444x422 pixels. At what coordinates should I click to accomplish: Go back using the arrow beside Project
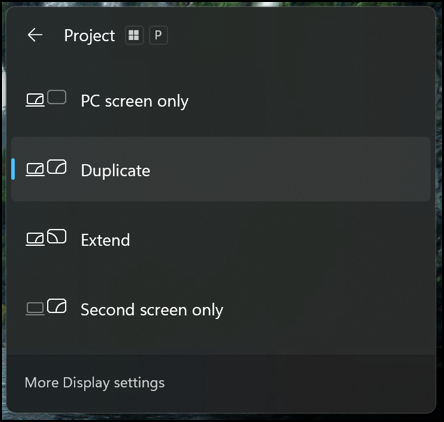[35, 35]
